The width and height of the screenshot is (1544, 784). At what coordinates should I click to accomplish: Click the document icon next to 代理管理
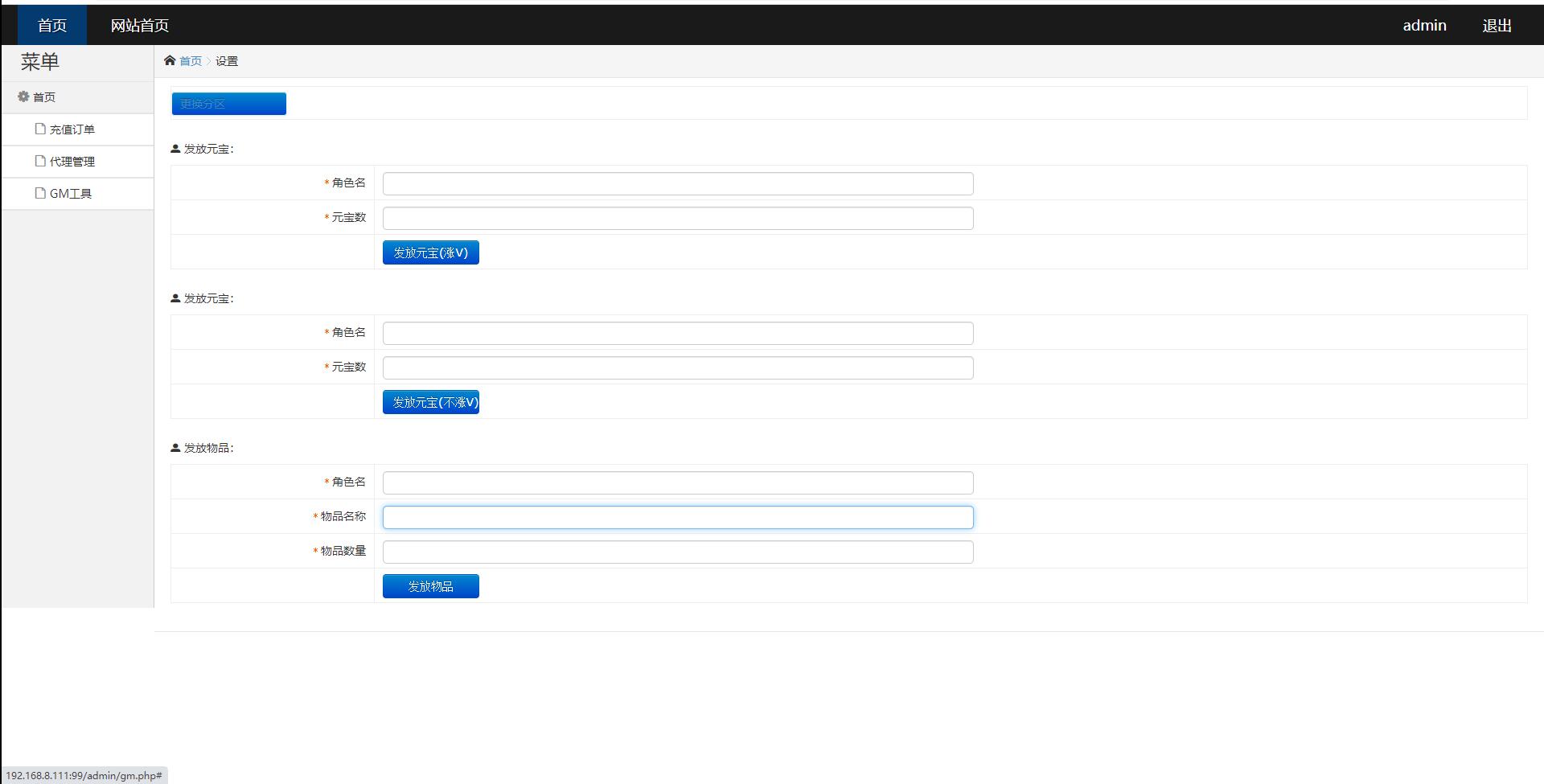click(40, 161)
